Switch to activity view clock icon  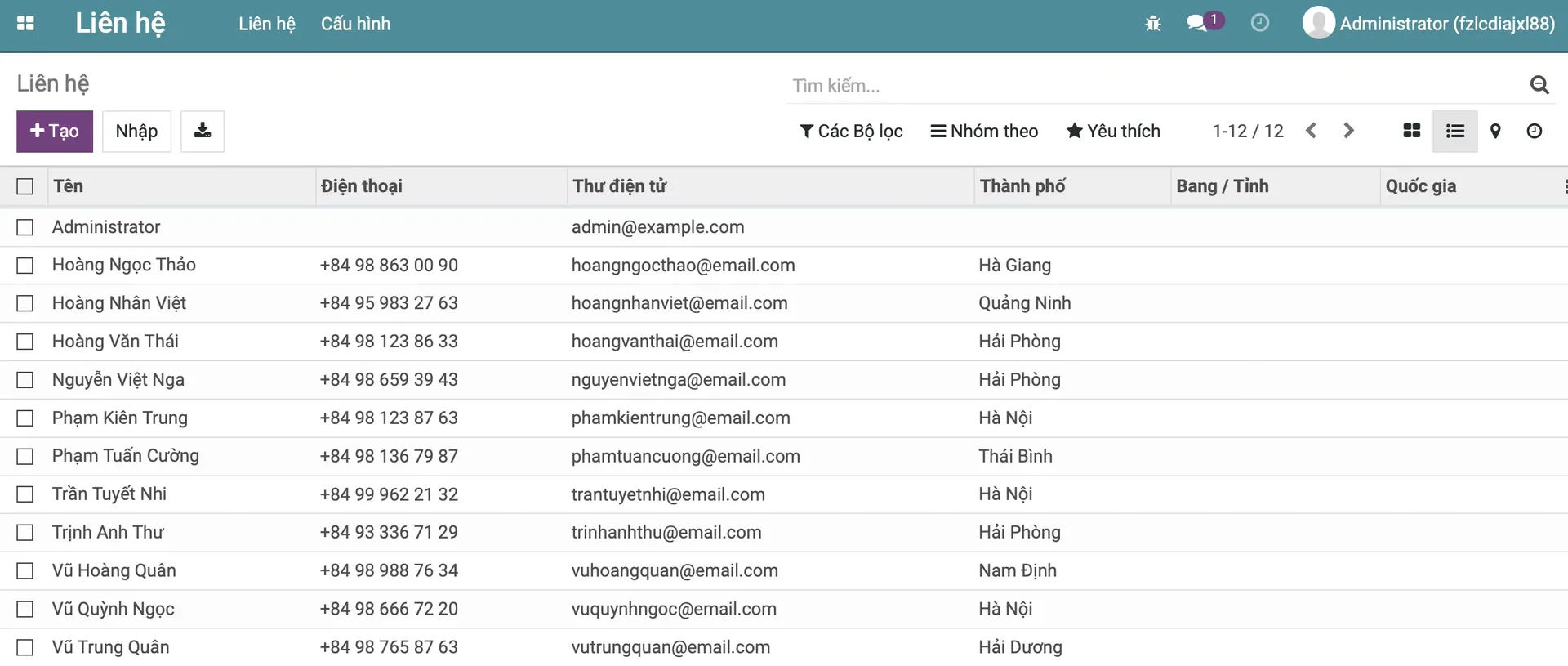(x=1534, y=131)
